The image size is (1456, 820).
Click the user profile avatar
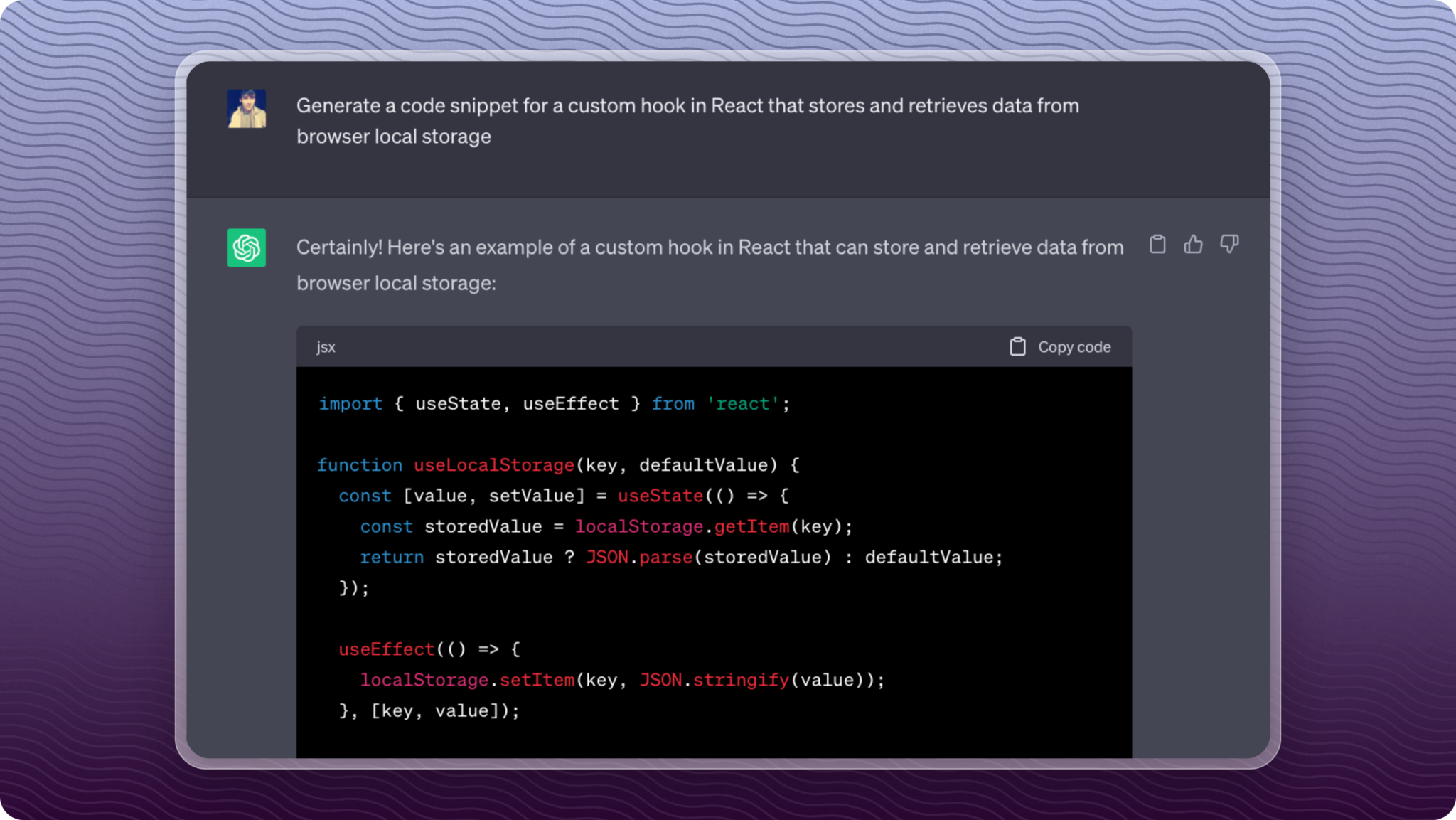[x=246, y=110]
